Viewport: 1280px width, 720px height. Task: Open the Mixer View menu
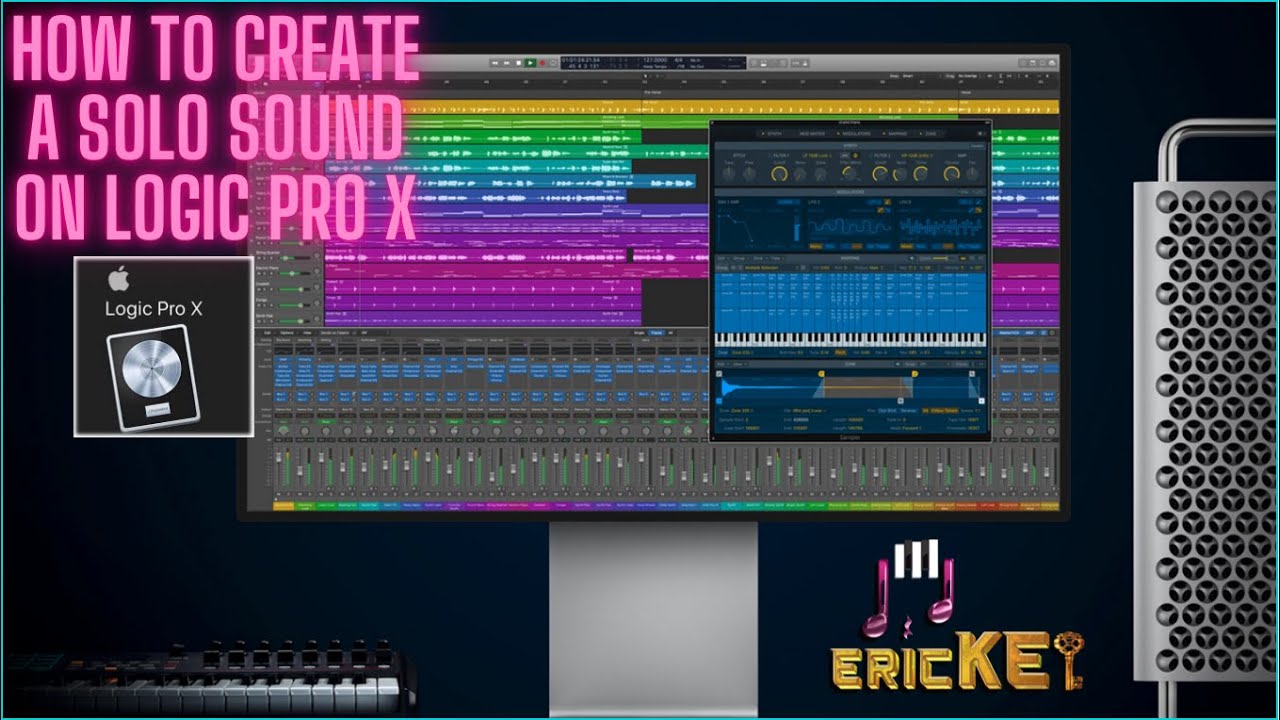click(307, 333)
